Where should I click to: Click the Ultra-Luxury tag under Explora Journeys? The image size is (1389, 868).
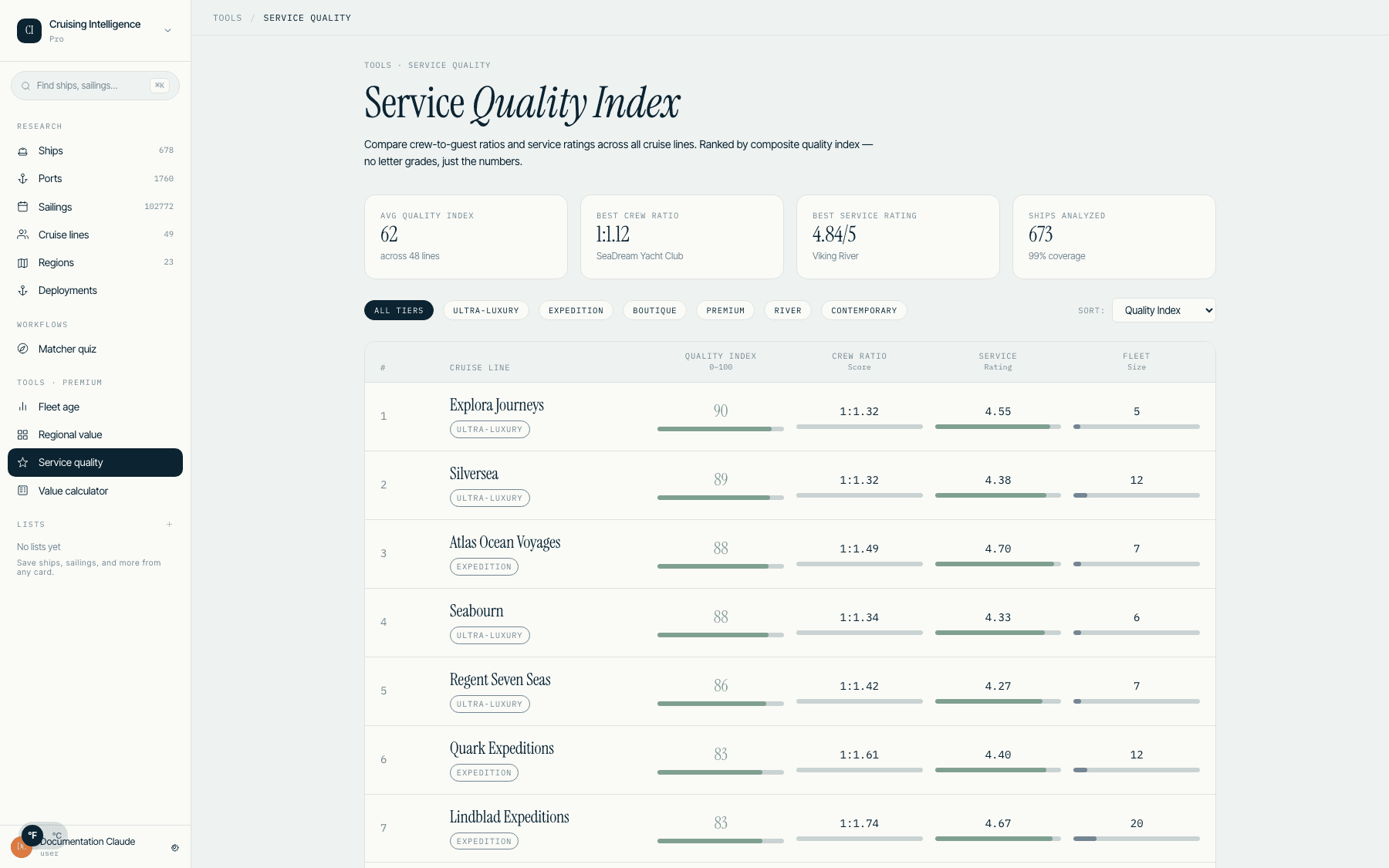(490, 430)
